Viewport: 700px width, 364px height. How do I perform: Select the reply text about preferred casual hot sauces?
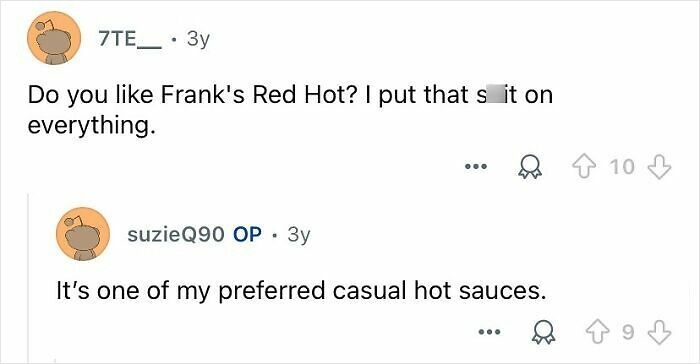(x=301, y=291)
